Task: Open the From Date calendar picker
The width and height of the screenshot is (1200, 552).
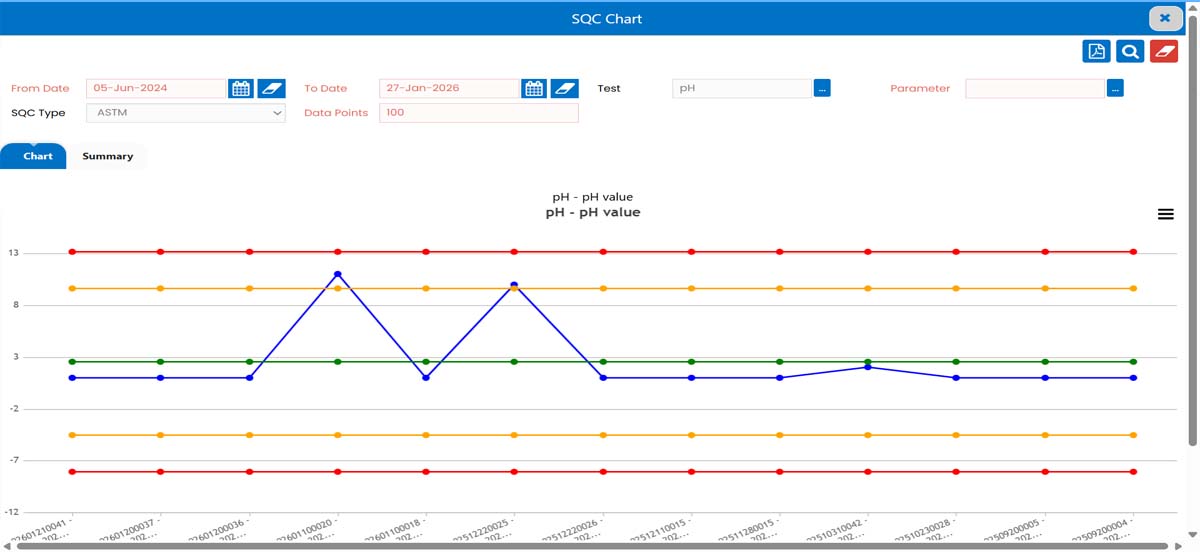Action: [x=241, y=88]
